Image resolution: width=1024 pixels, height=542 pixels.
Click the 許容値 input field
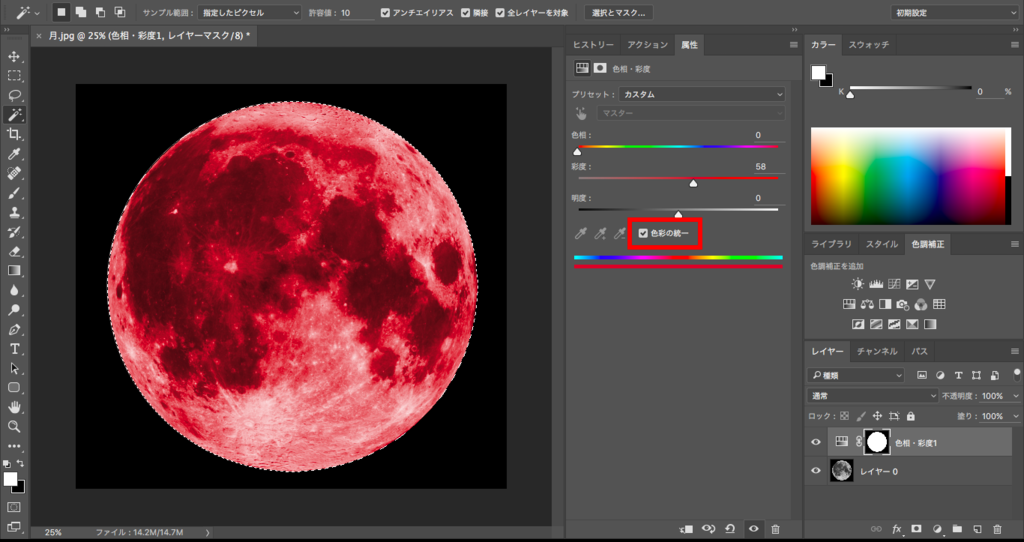357,13
